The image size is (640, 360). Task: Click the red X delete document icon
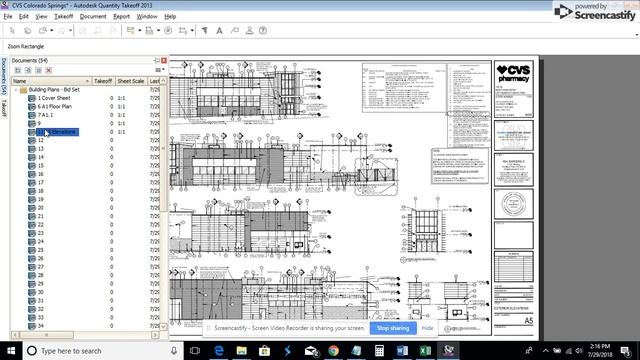click(x=49, y=70)
